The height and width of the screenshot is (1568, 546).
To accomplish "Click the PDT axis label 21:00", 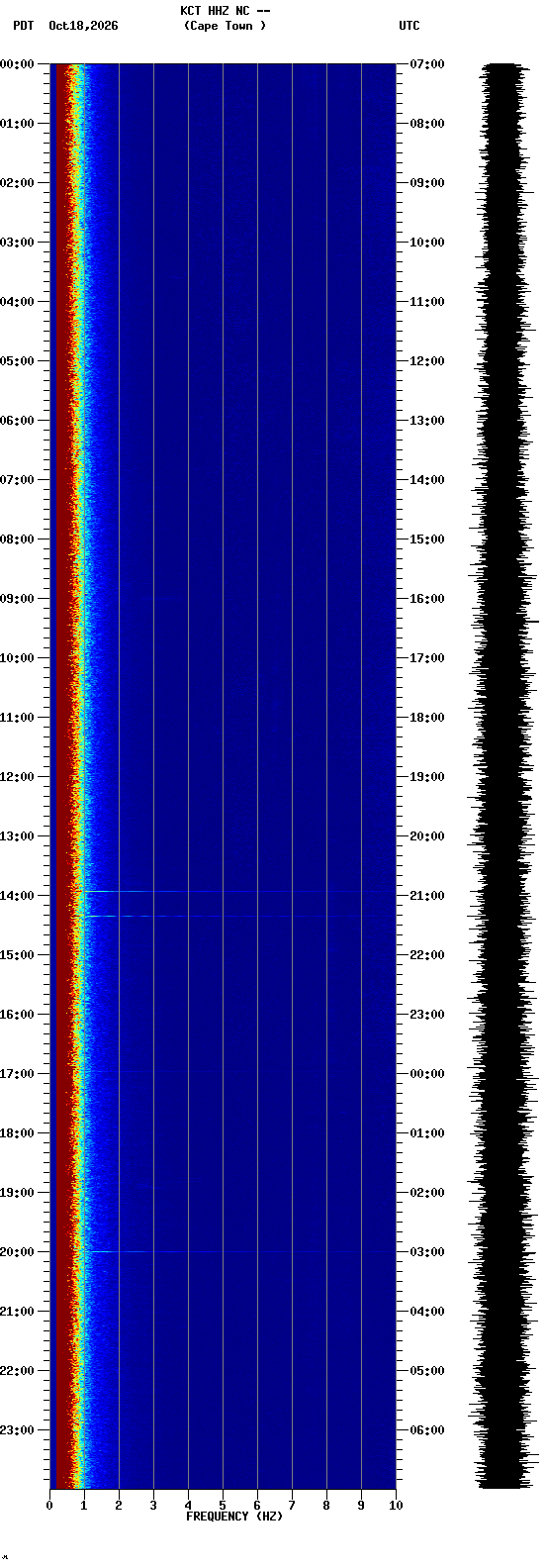I will click(x=17, y=1312).
